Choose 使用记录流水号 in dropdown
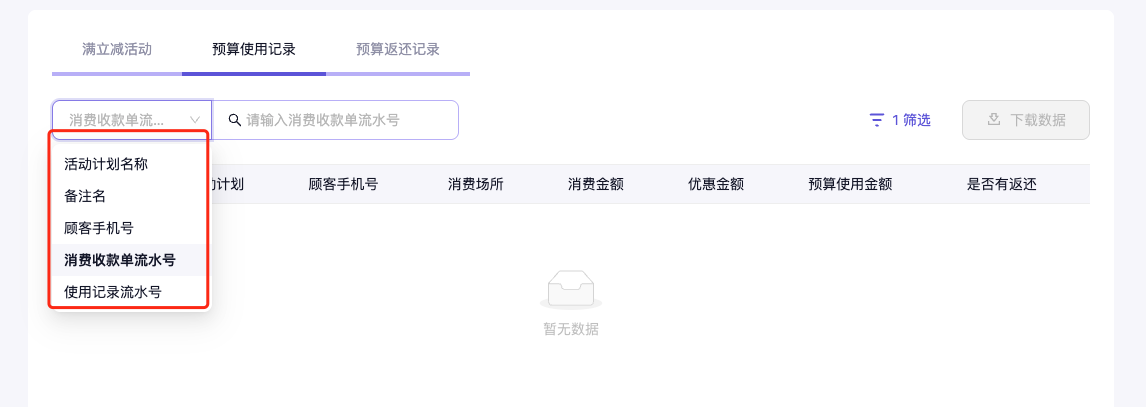The image size is (1146, 407). 113,292
